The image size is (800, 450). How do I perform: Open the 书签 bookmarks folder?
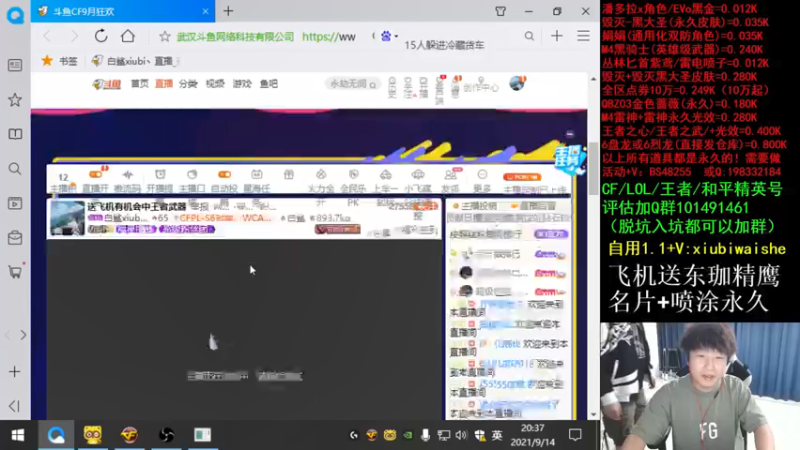point(60,61)
